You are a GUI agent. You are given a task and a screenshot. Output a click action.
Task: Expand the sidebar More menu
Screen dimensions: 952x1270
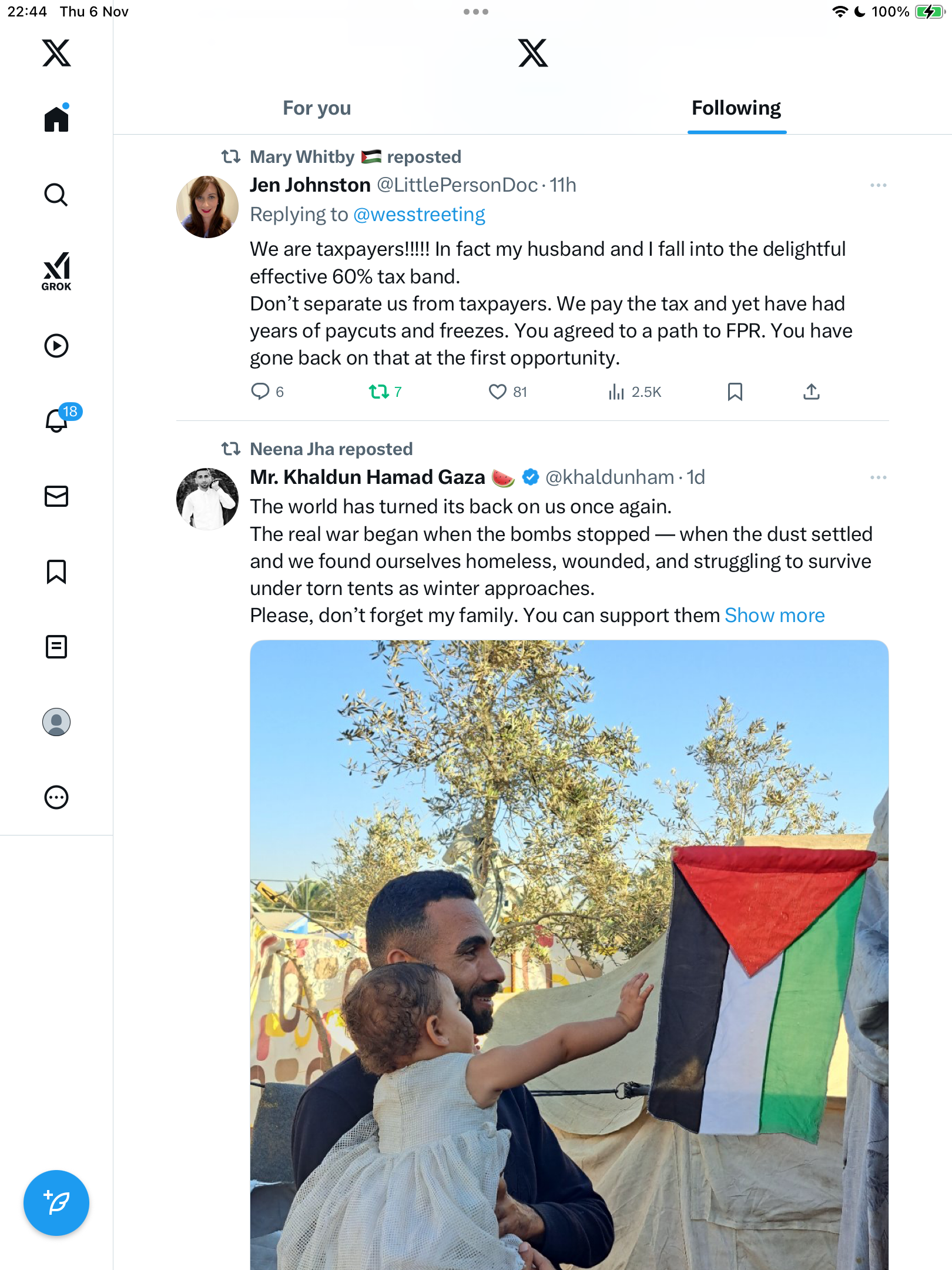56,797
